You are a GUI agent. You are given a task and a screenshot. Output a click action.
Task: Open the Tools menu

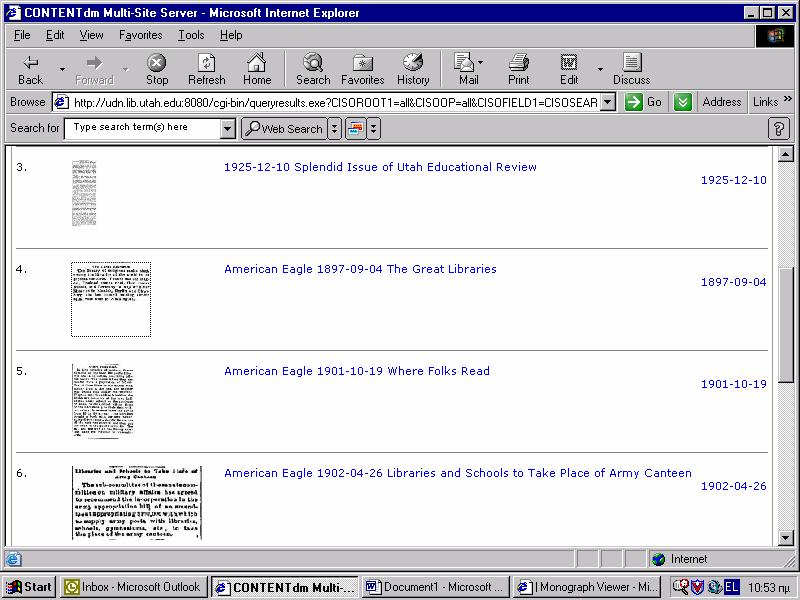click(191, 35)
